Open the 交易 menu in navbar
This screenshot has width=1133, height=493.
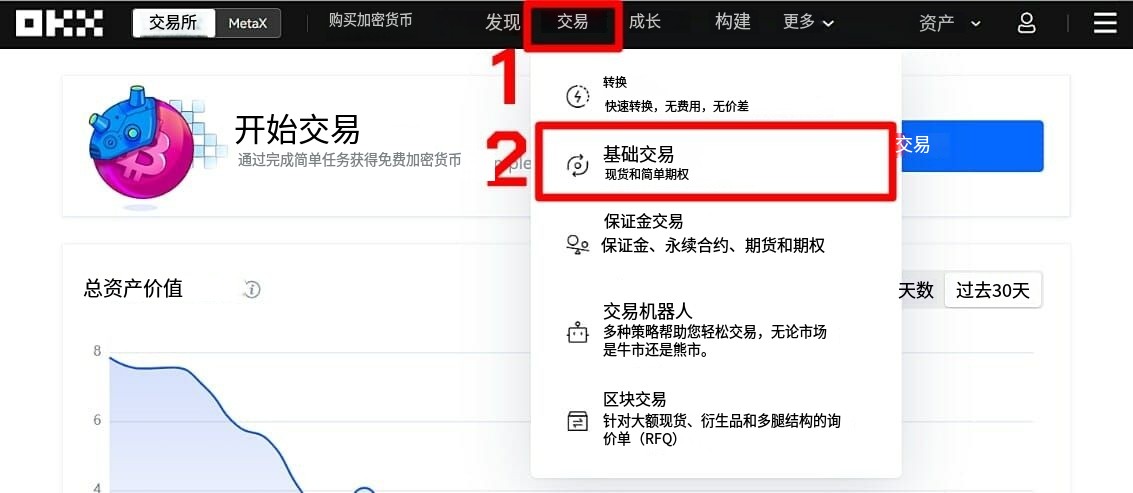click(572, 22)
